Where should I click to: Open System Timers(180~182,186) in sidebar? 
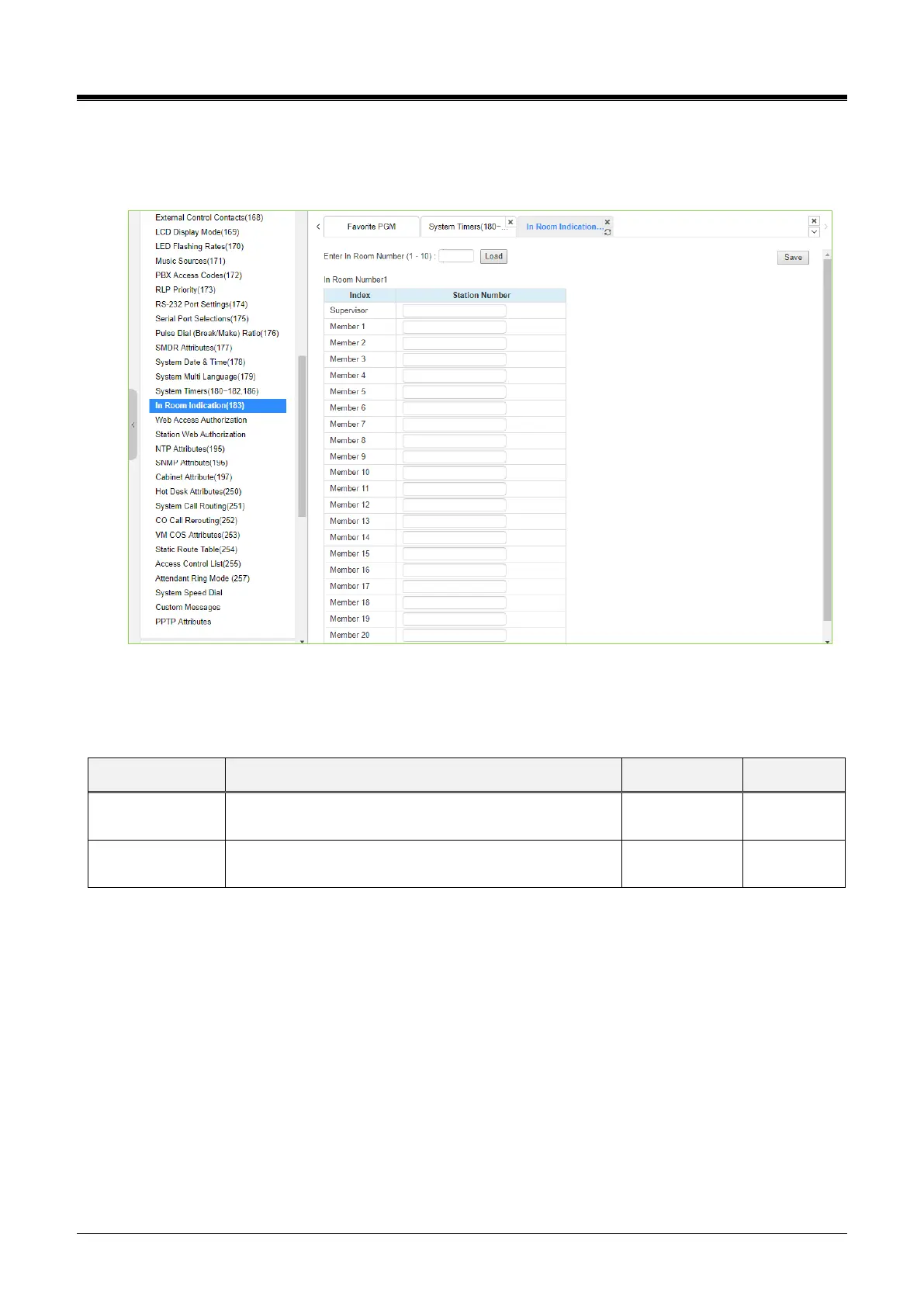[206, 391]
